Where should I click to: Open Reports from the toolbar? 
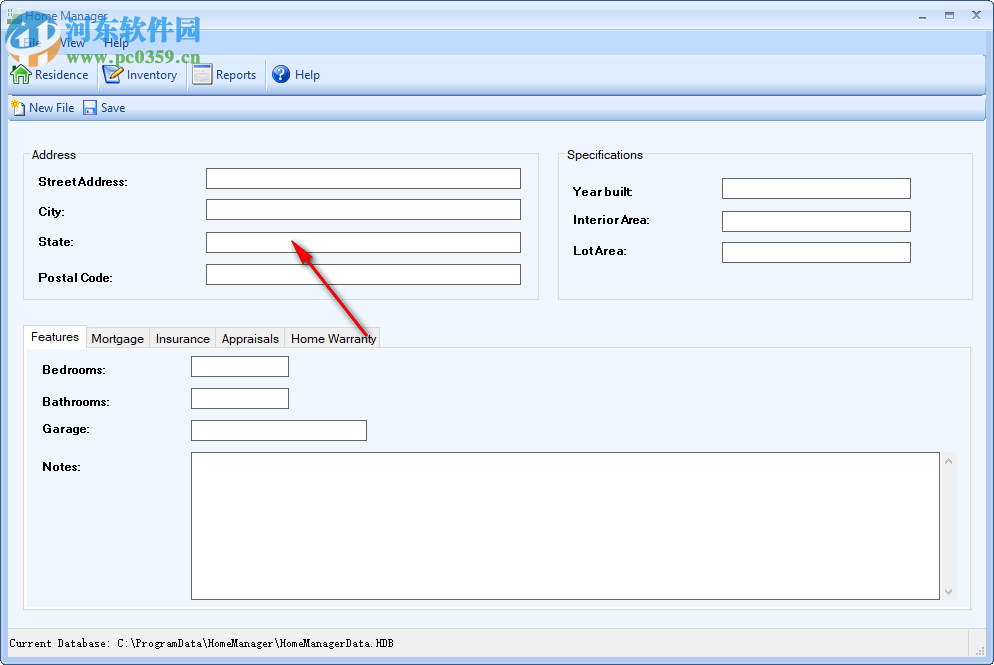(x=202, y=74)
